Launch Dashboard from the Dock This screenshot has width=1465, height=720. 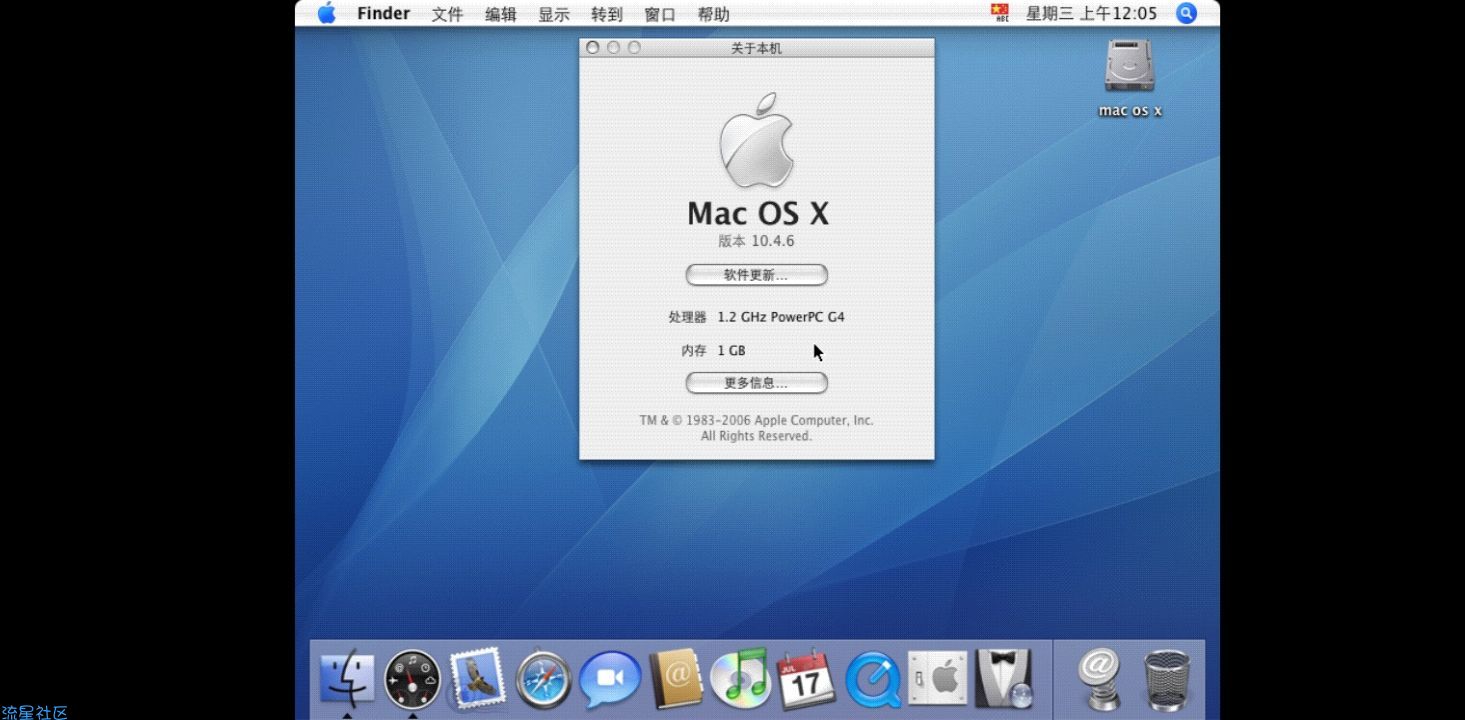[412, 679]
